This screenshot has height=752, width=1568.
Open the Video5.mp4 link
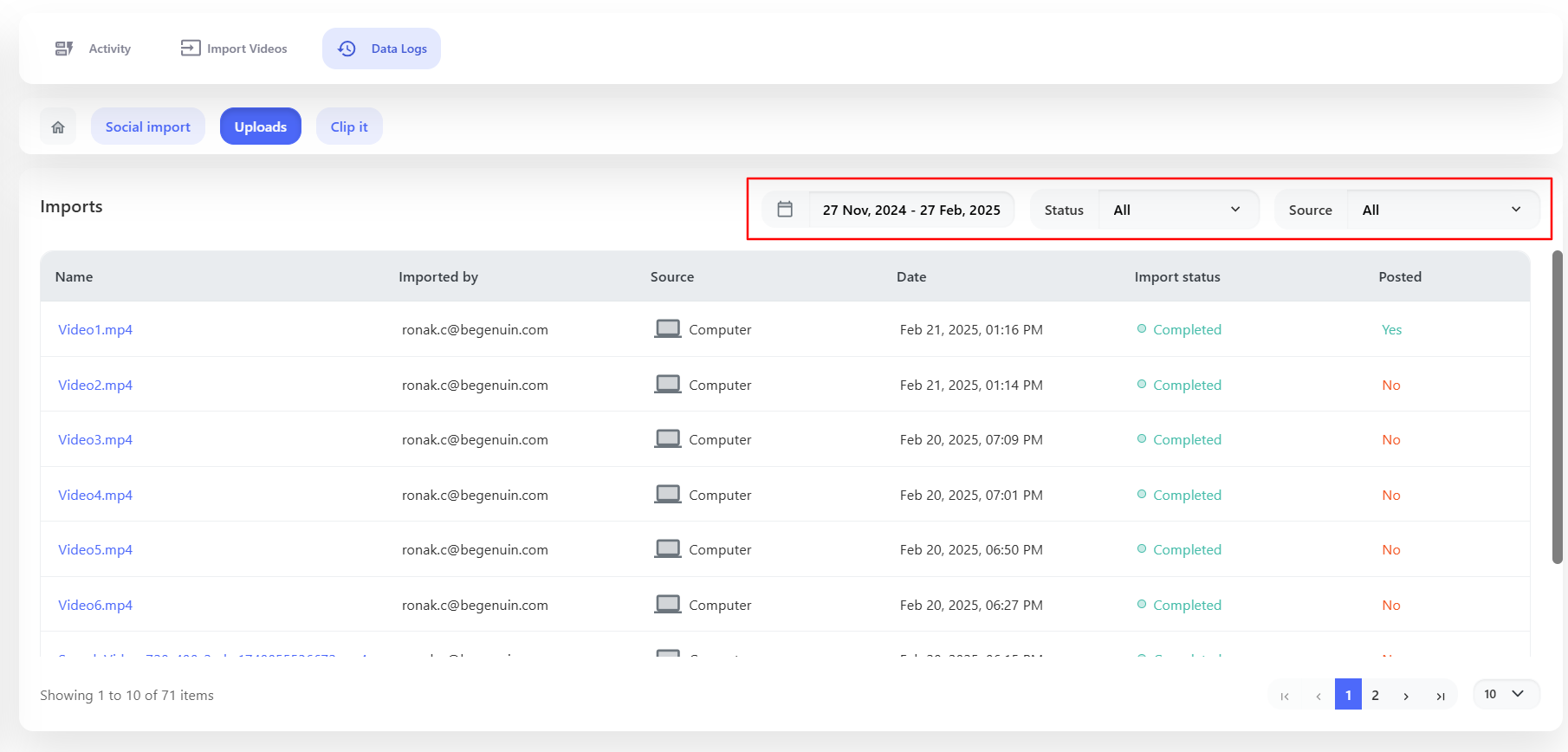point(95,549)
